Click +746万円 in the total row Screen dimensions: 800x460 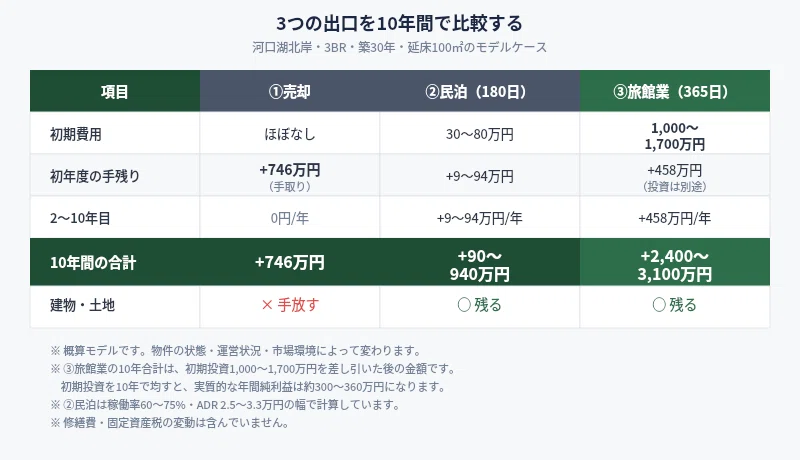click(290, 262)
